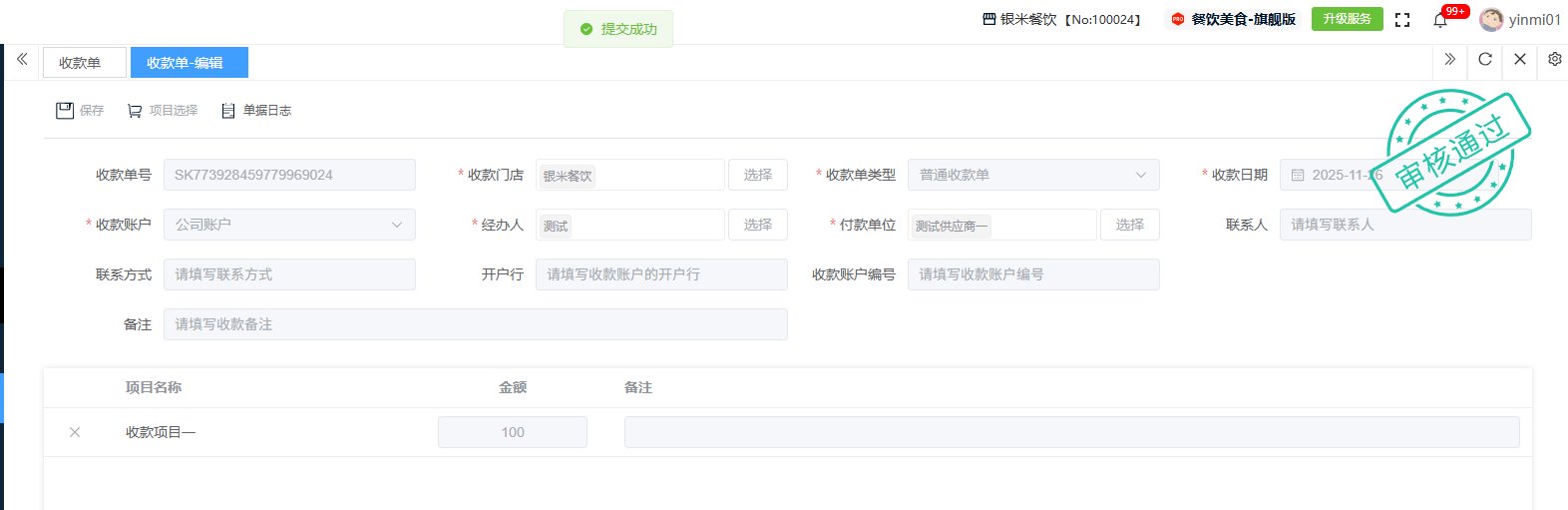
Task: Click the 金额 field showing 100
Action: pyautogui.click(x=513, y=432)
